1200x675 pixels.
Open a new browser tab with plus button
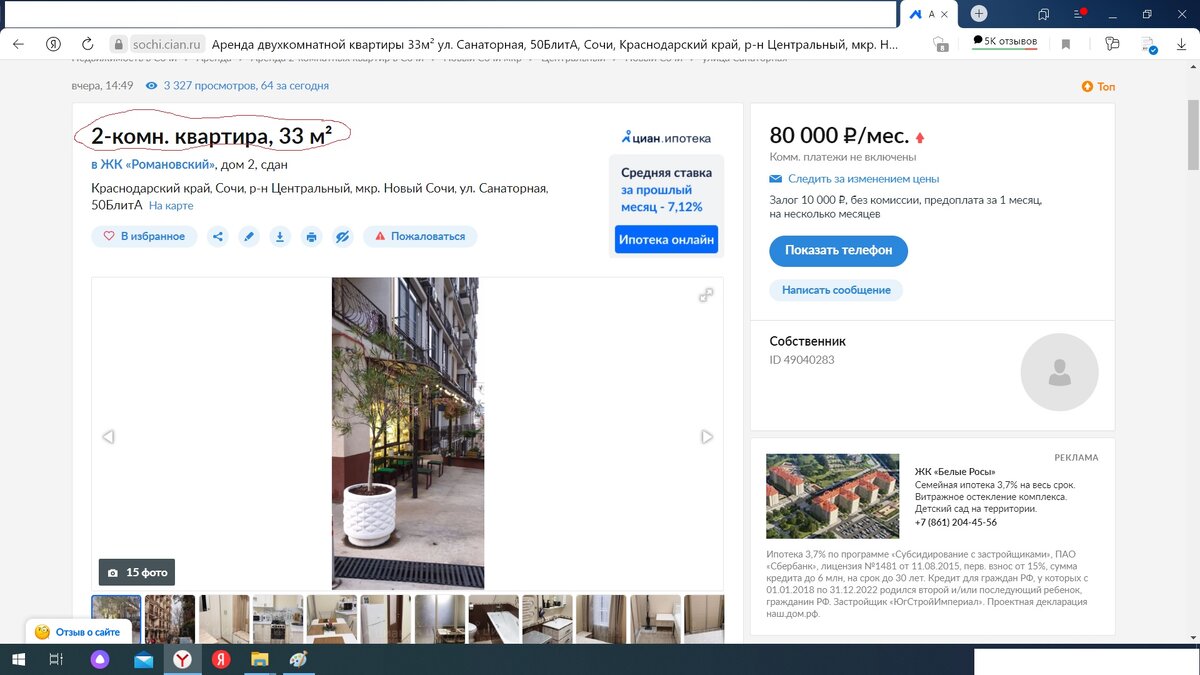979,13
